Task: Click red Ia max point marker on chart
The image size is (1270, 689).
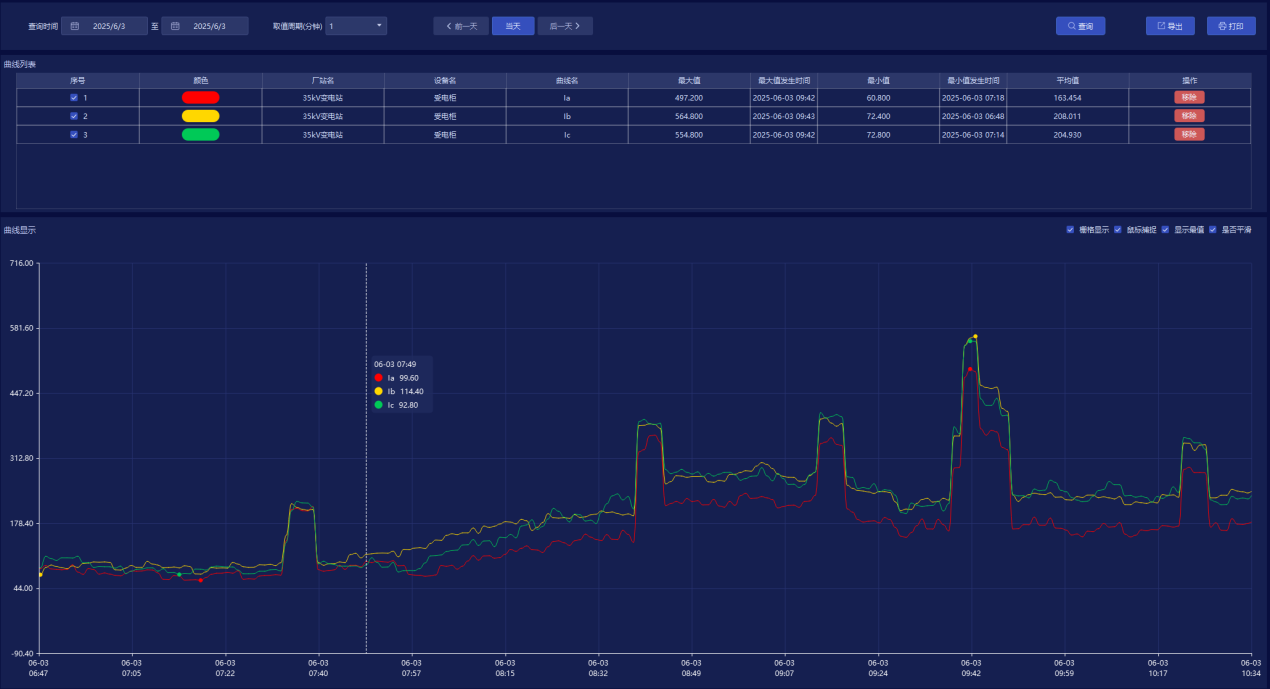Action: [969, 369]
